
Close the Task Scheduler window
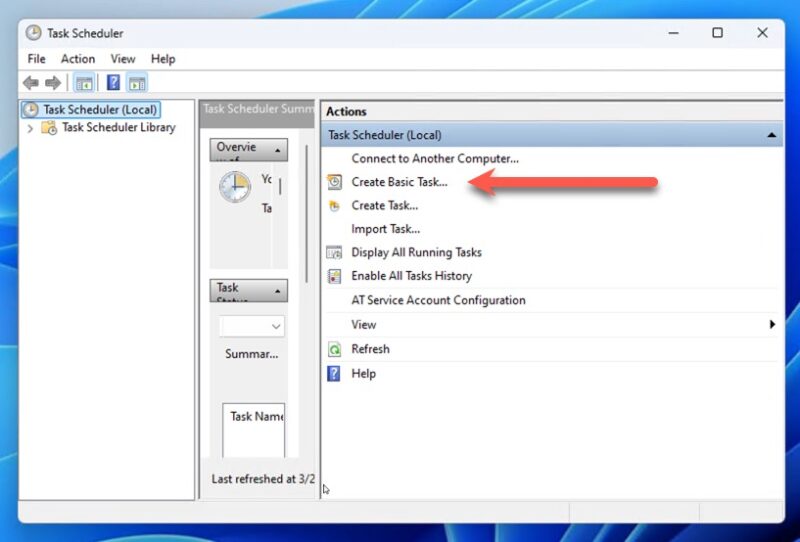tap(762, 33)
